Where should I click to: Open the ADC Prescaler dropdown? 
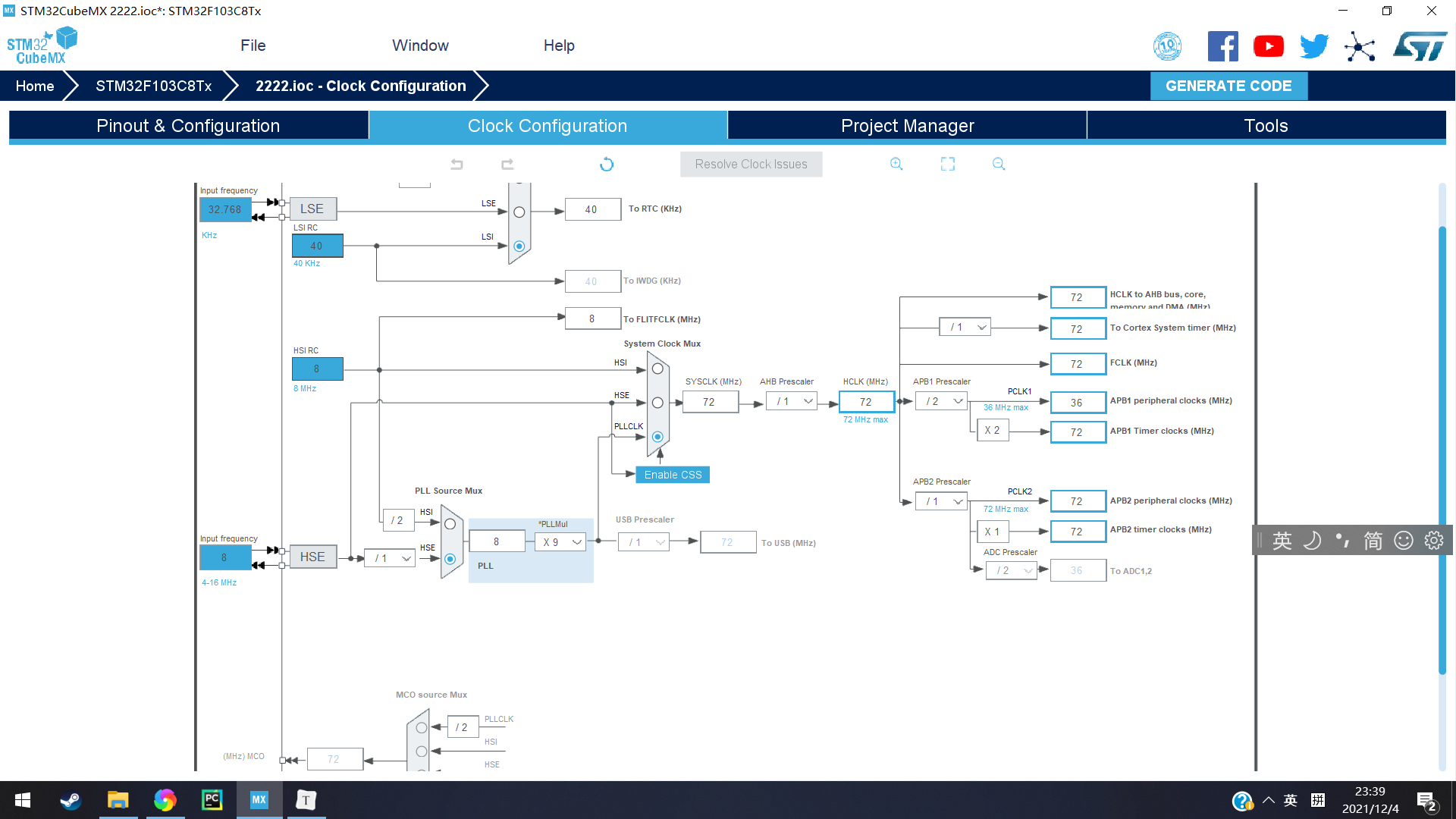click(x=1012, y=570)
